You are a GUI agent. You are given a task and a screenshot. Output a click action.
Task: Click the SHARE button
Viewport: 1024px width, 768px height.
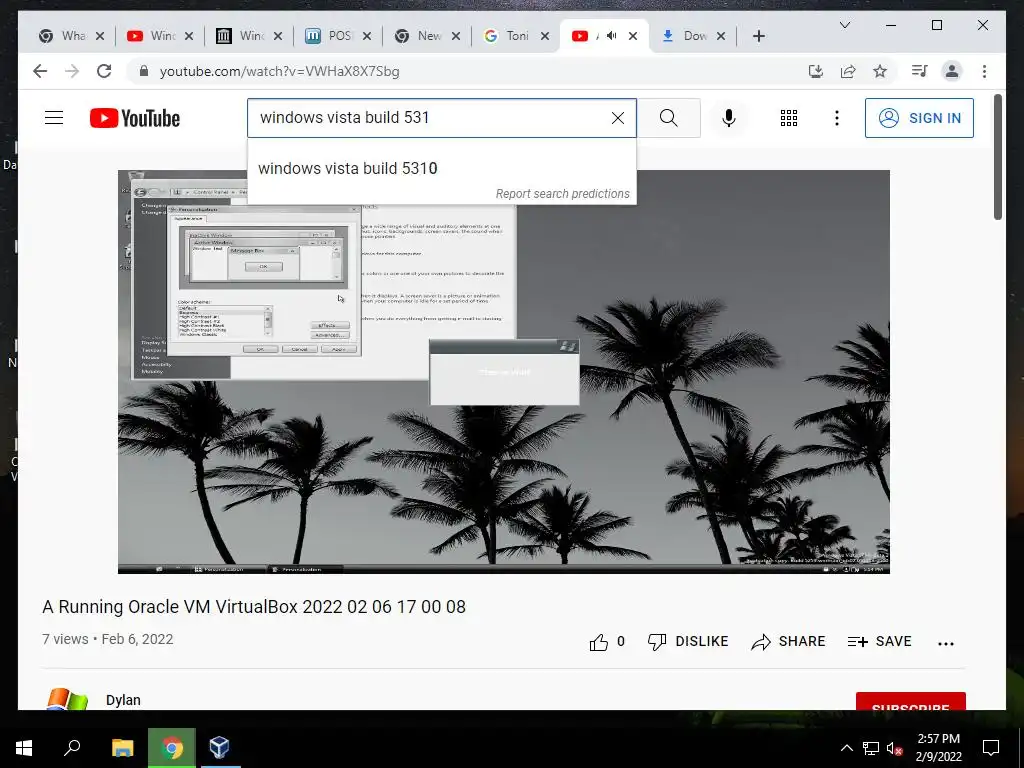coord(788,642)
